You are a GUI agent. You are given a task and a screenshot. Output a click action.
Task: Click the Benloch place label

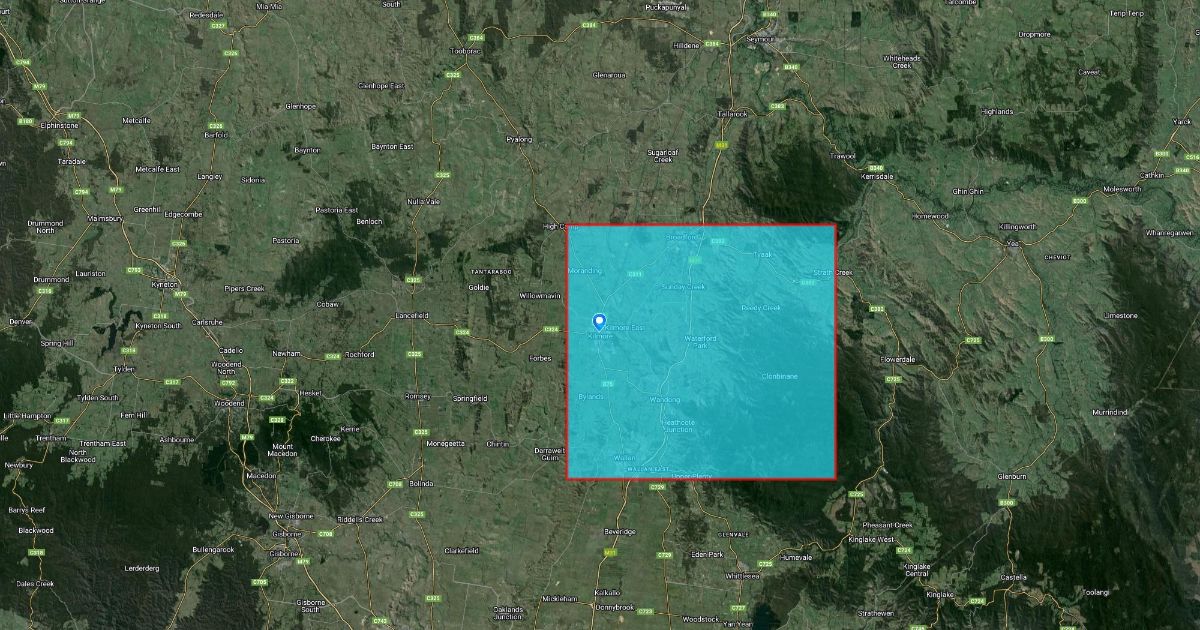pyautogui.click(x=368, y=221)
